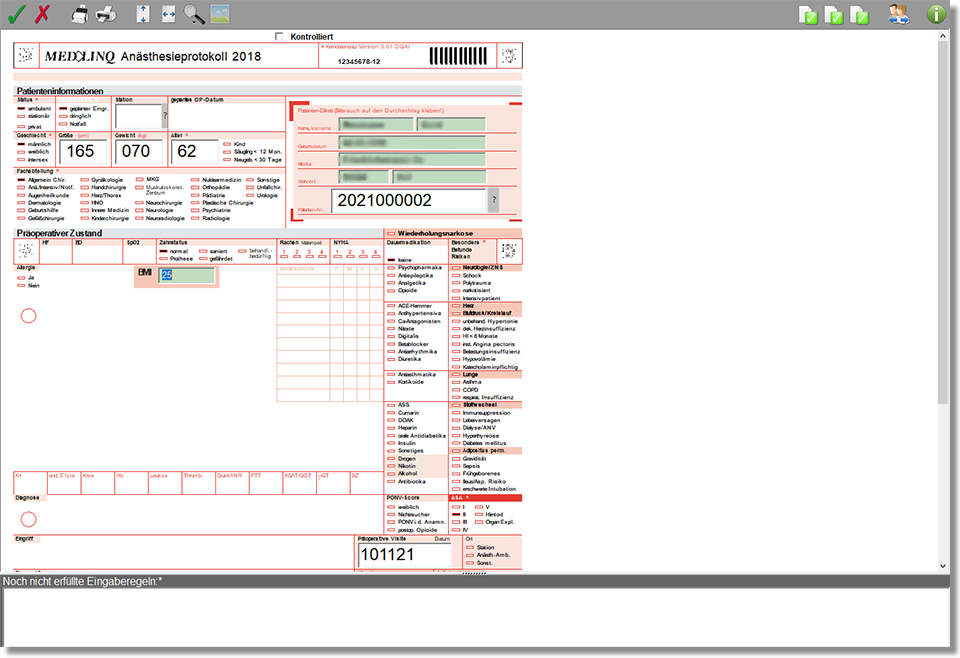Click the scanner icon in the toolbar

click(80, 14)
